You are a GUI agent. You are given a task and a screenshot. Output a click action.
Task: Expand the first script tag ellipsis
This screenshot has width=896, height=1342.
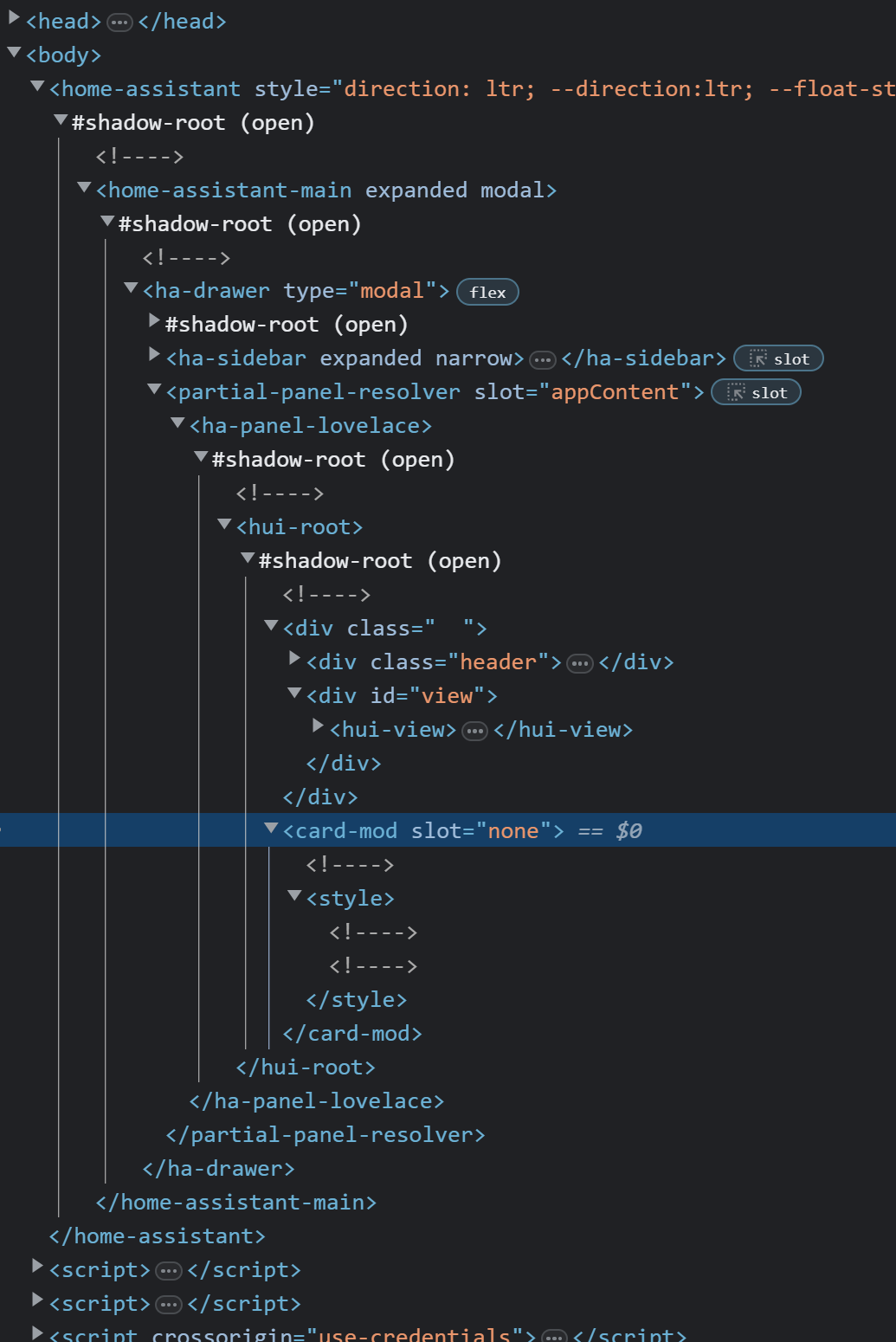pyautogui.click(x=169, y=1272)
